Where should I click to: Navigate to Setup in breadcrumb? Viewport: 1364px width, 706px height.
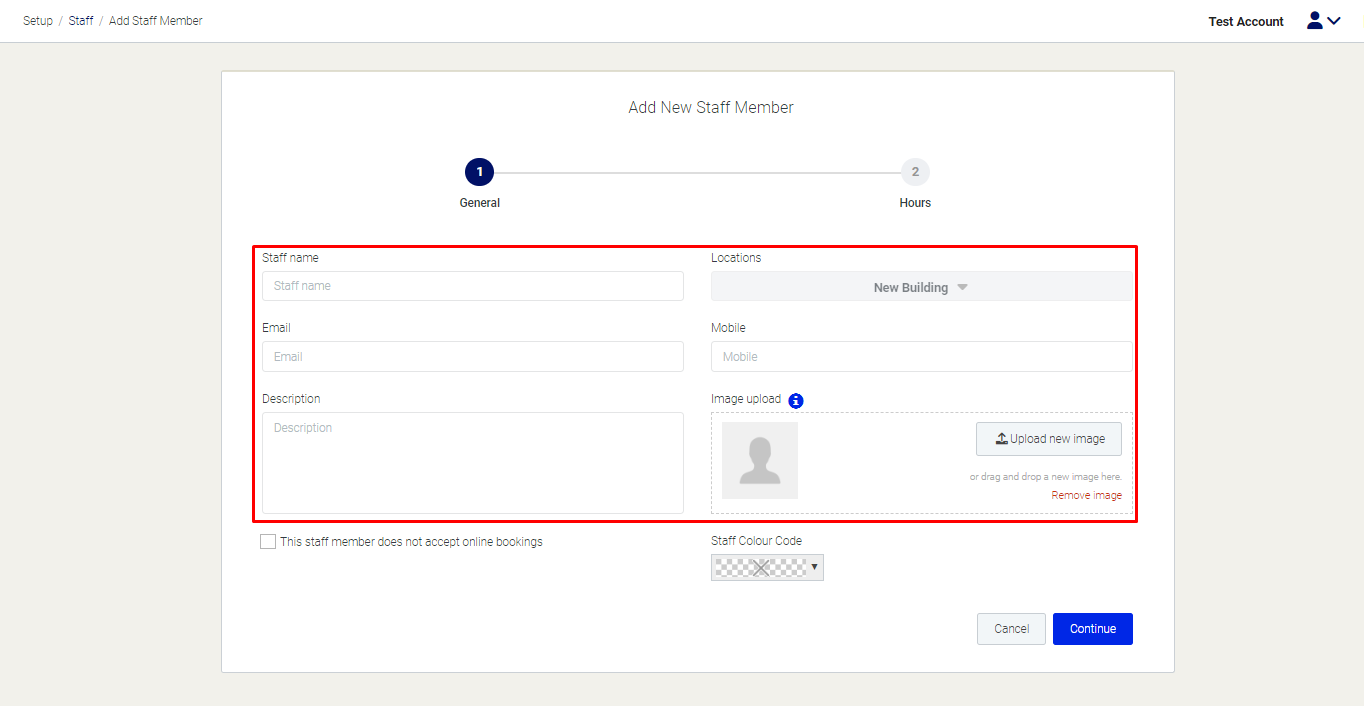pos(38,21)
